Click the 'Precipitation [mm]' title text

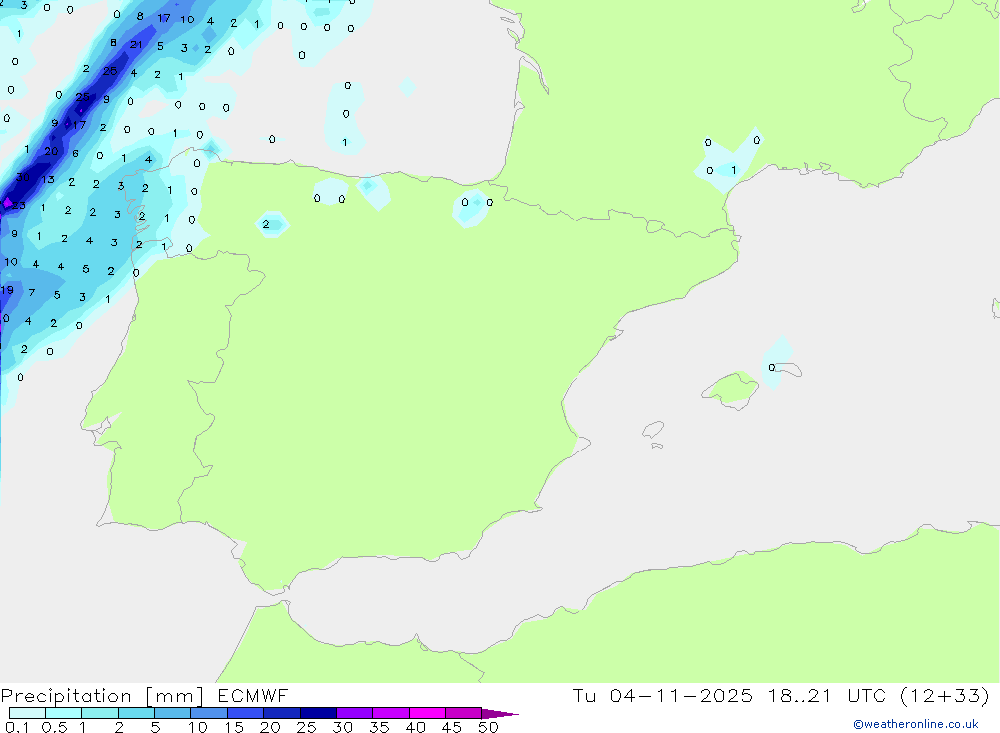(102, 696)
